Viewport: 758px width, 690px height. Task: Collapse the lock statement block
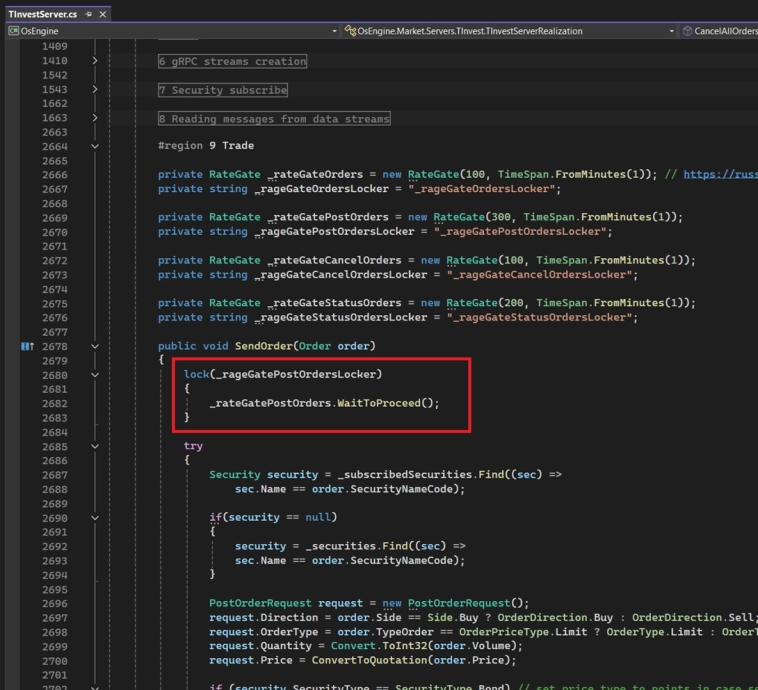click(95, 375)
